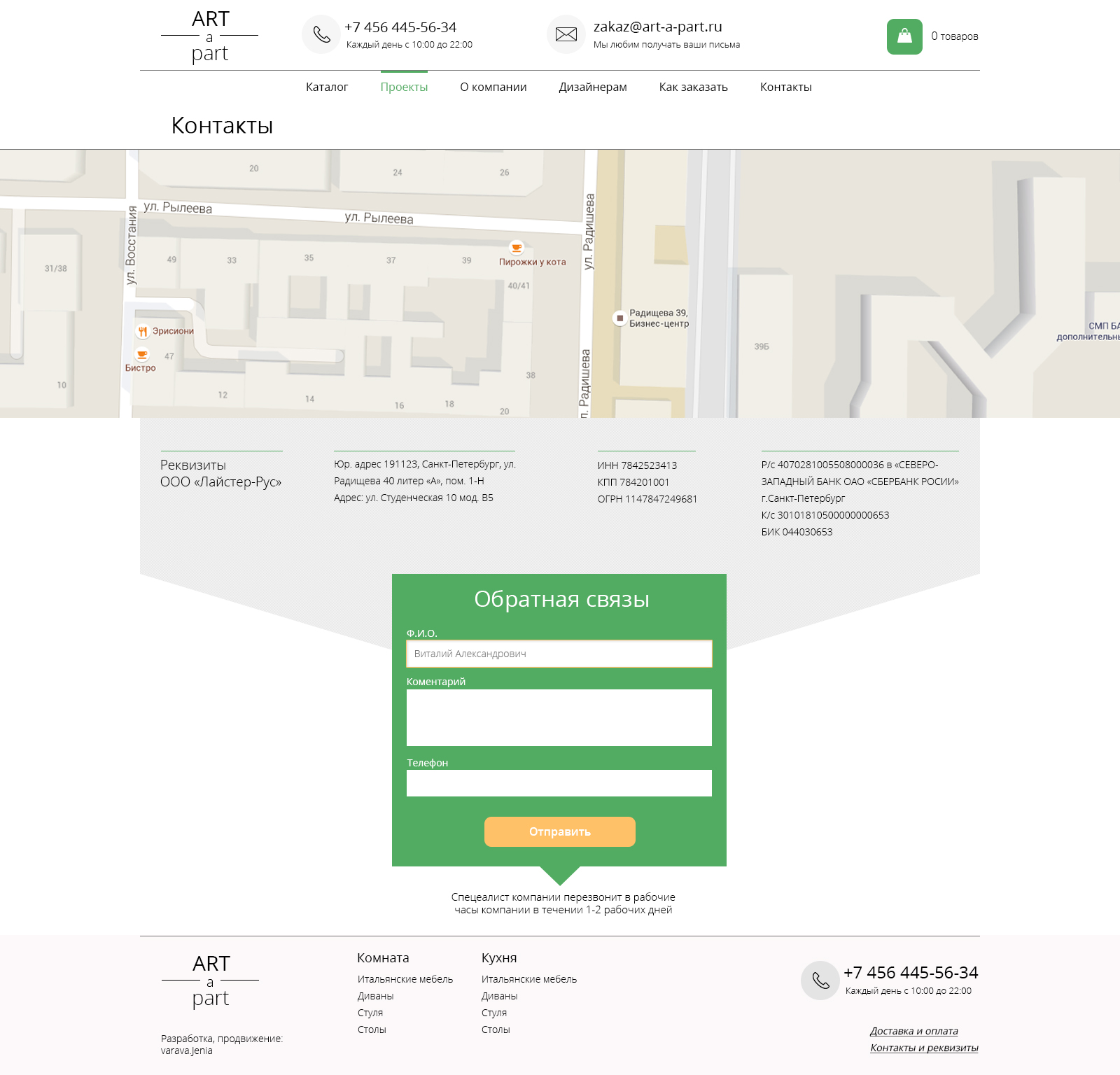
Task: Focus the Телефон input field
Action: click(x=559, y=783)
